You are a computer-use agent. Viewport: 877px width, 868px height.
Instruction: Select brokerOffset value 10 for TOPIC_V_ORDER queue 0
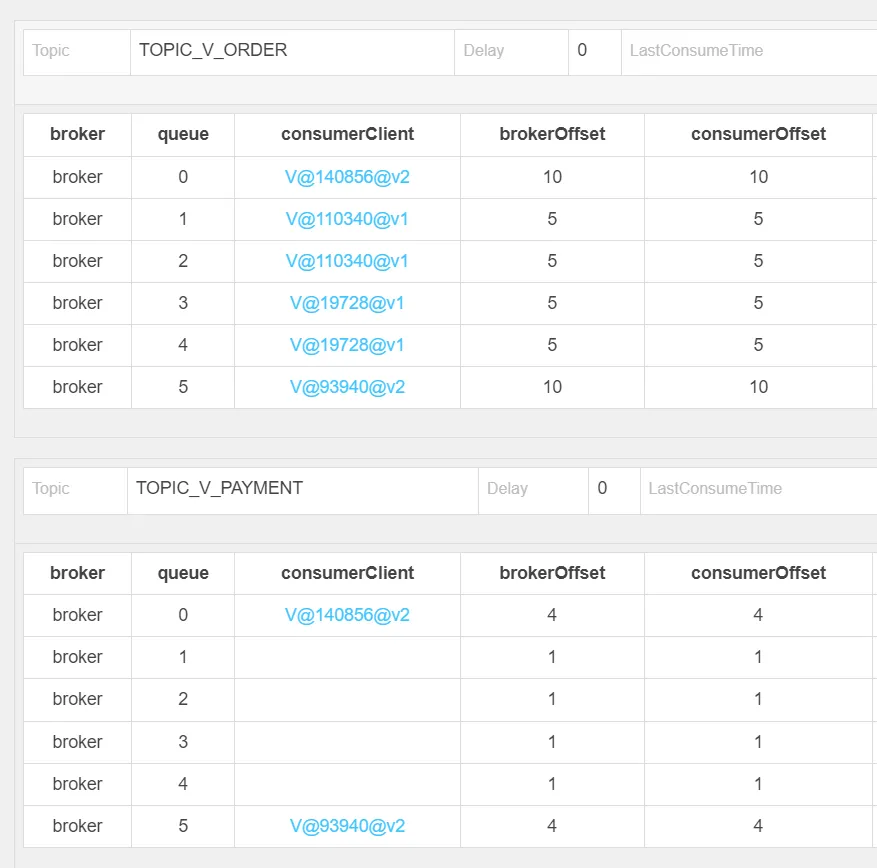click(x=552, y=177)
